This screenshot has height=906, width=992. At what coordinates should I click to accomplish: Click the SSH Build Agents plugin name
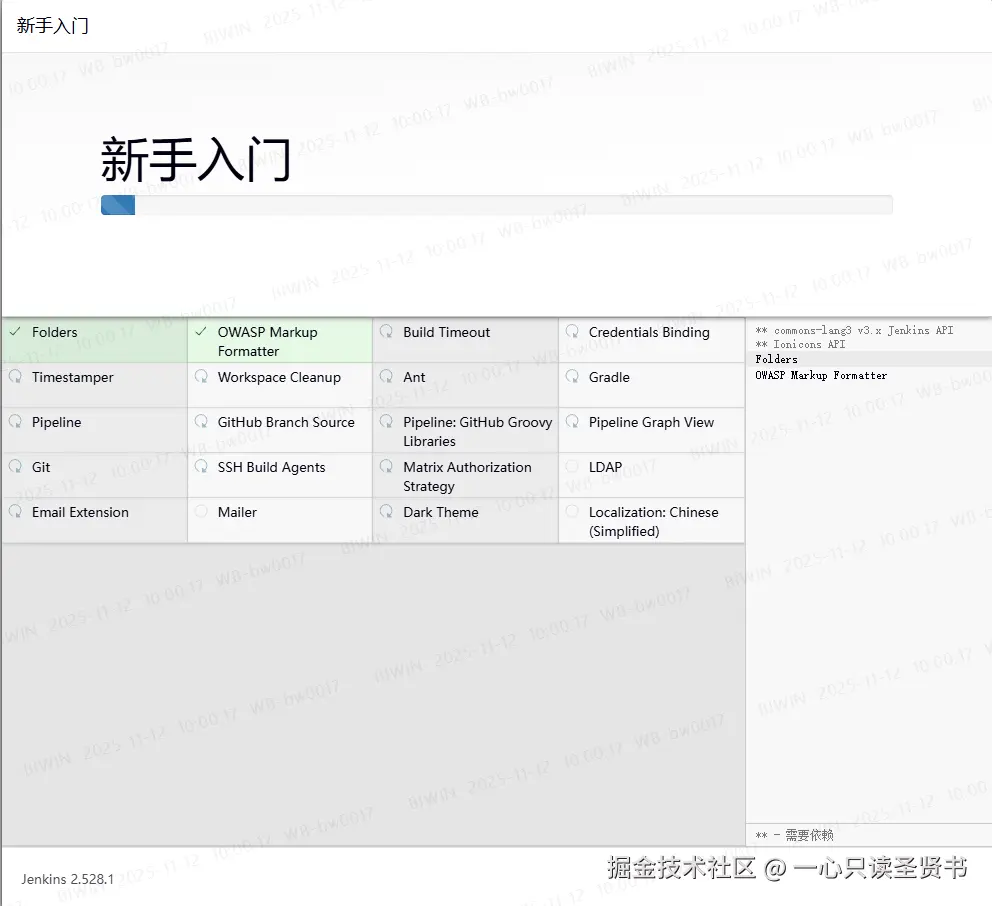tap(271, 467)
